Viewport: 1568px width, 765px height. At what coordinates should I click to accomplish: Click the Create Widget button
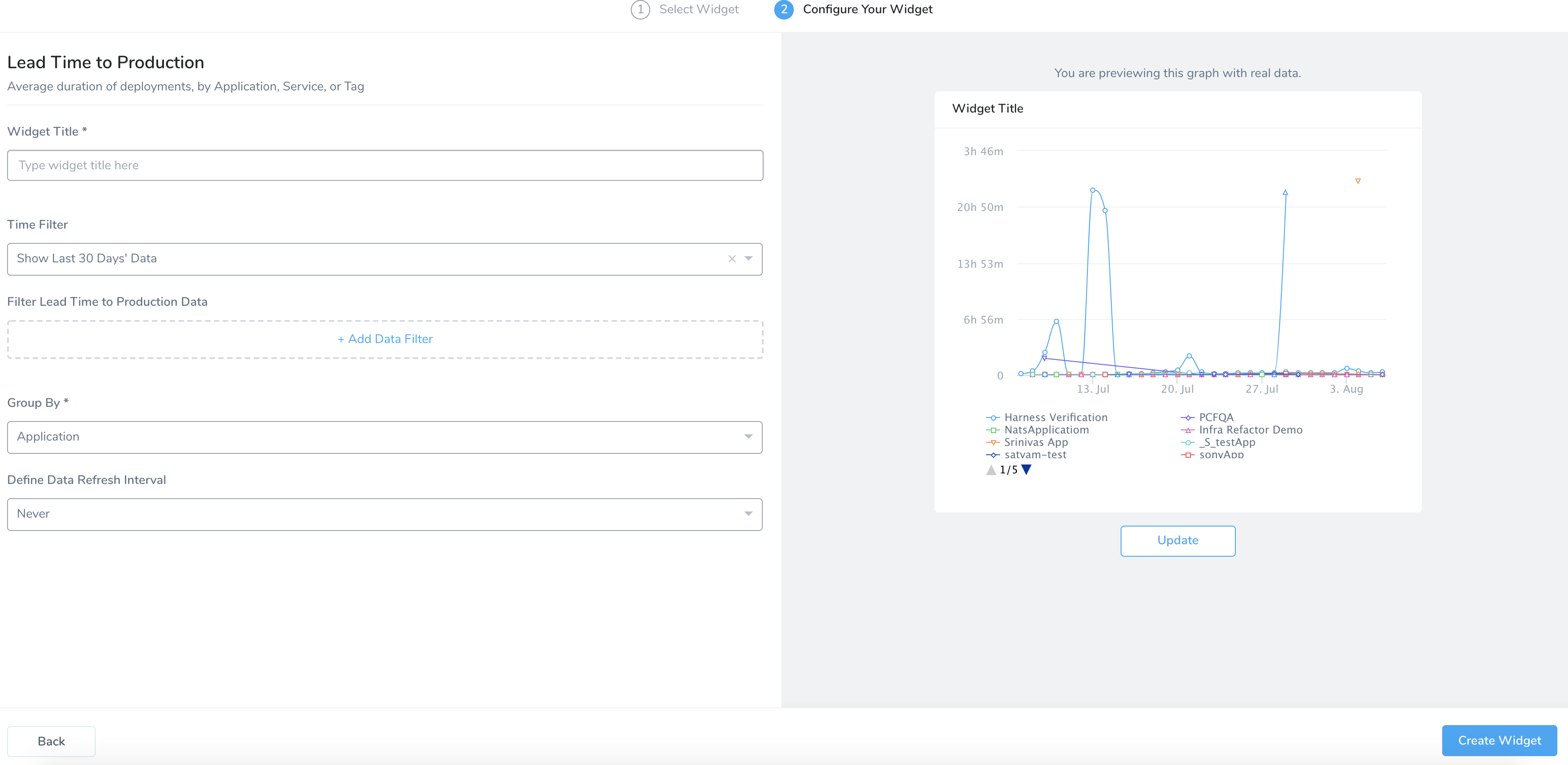coord(1499,741)
